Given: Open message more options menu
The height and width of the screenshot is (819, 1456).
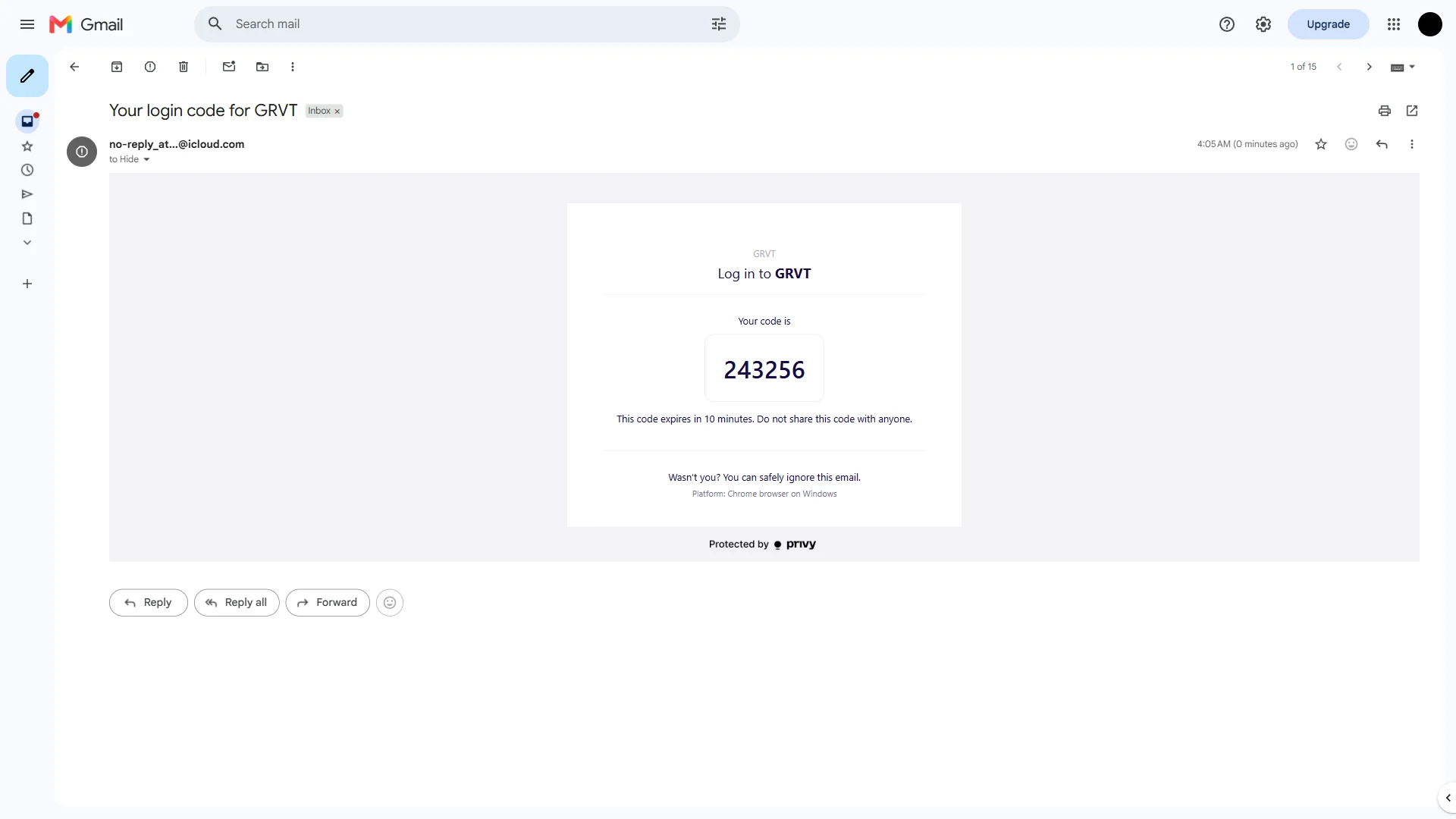Looking at the screenshot, I should pos(1412,144).
